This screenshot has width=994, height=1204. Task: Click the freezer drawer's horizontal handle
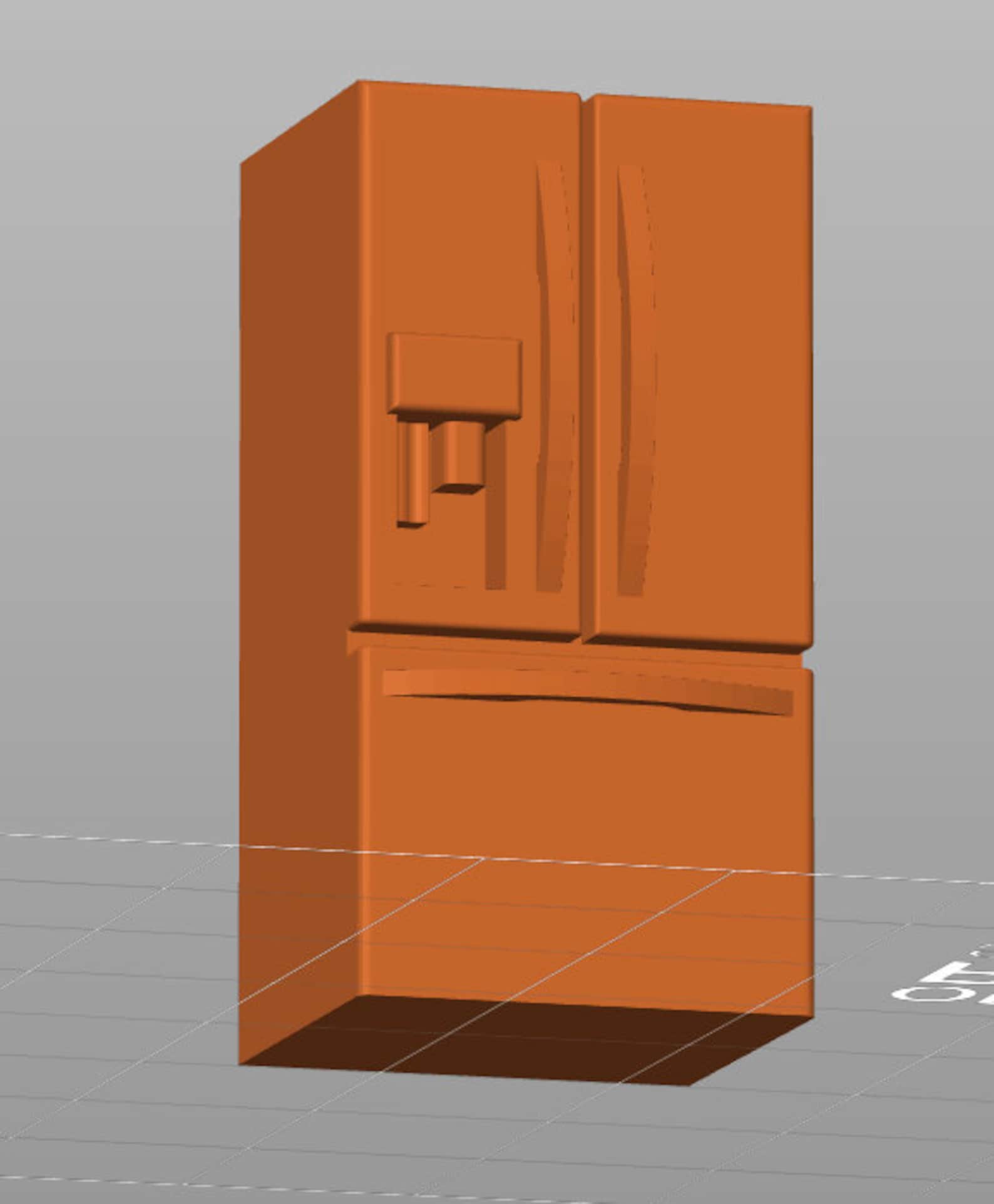[588, 691]
